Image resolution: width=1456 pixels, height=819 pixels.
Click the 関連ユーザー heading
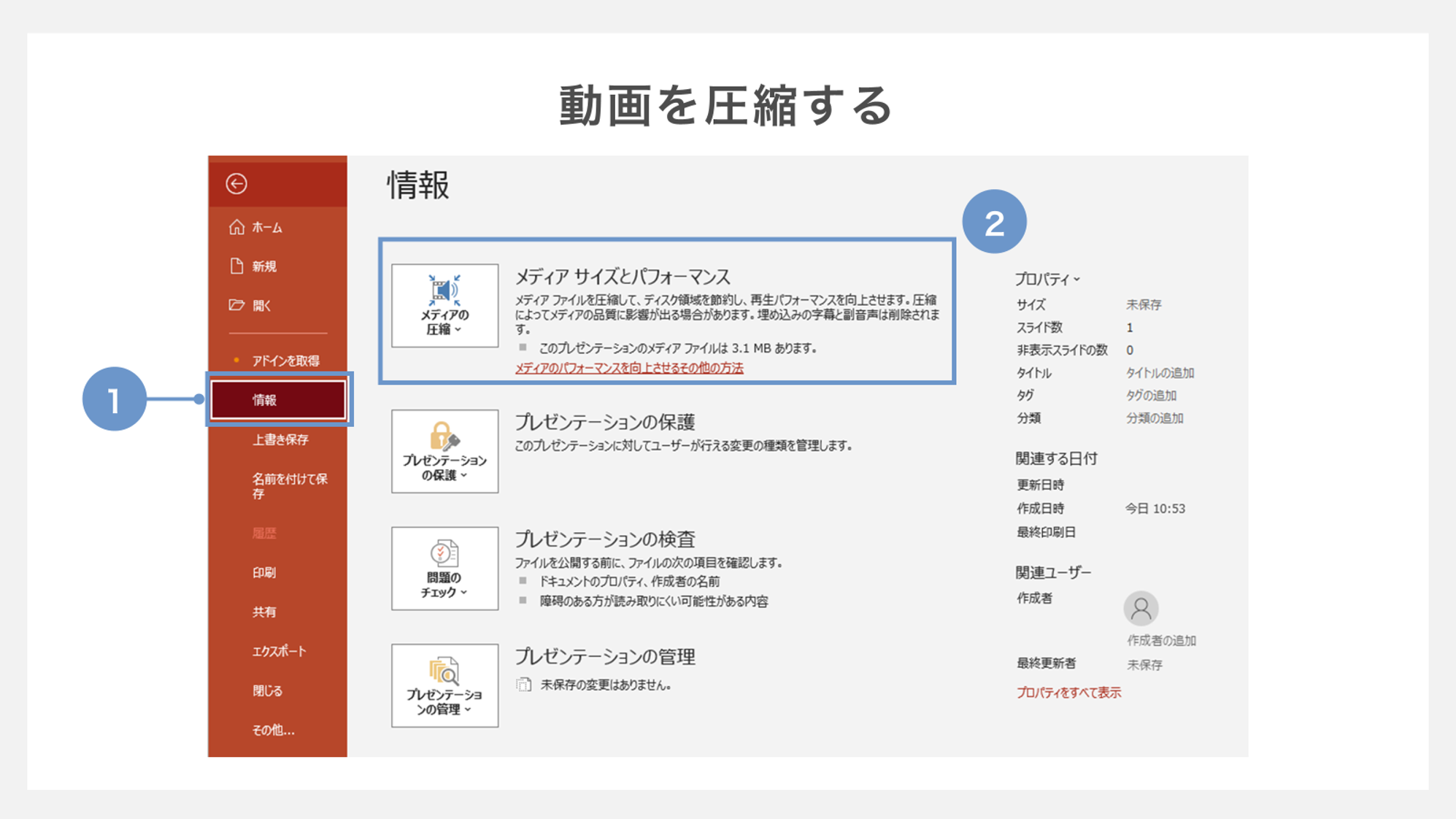pyautogui.click(x=1053, y=572)
